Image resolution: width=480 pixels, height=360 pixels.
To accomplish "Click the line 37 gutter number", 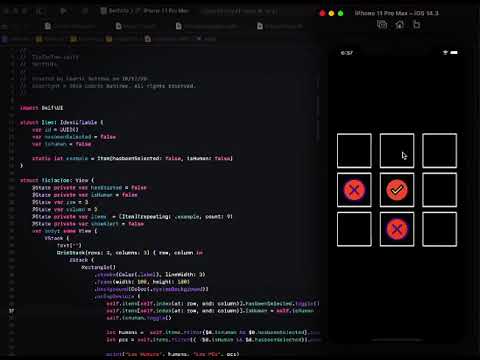I will coord(12,311).
